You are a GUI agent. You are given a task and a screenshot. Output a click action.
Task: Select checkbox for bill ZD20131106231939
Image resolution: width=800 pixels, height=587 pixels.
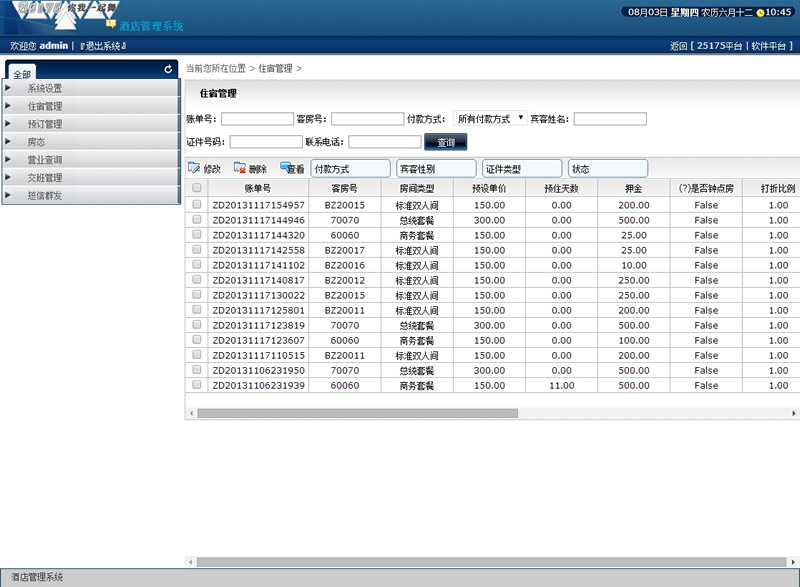(197, 385)
